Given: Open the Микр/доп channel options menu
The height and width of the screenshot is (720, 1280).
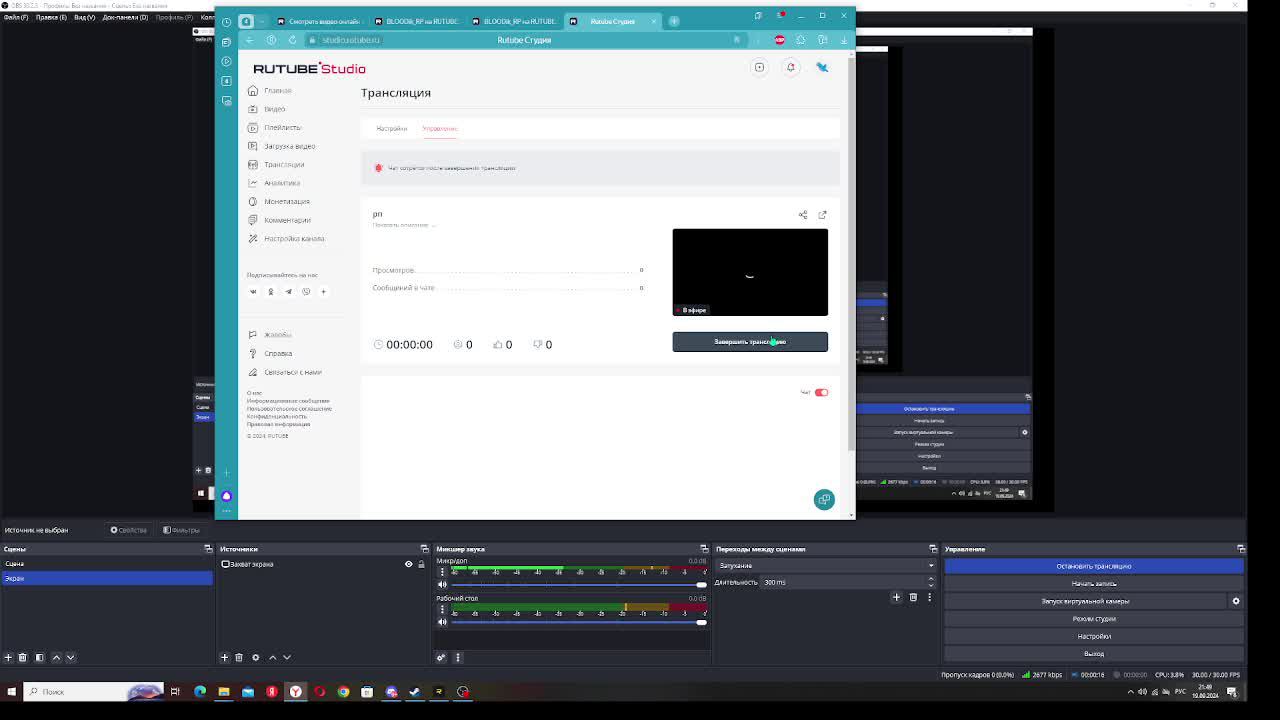Looking at the screenshot, I should (x=442, y=572).
